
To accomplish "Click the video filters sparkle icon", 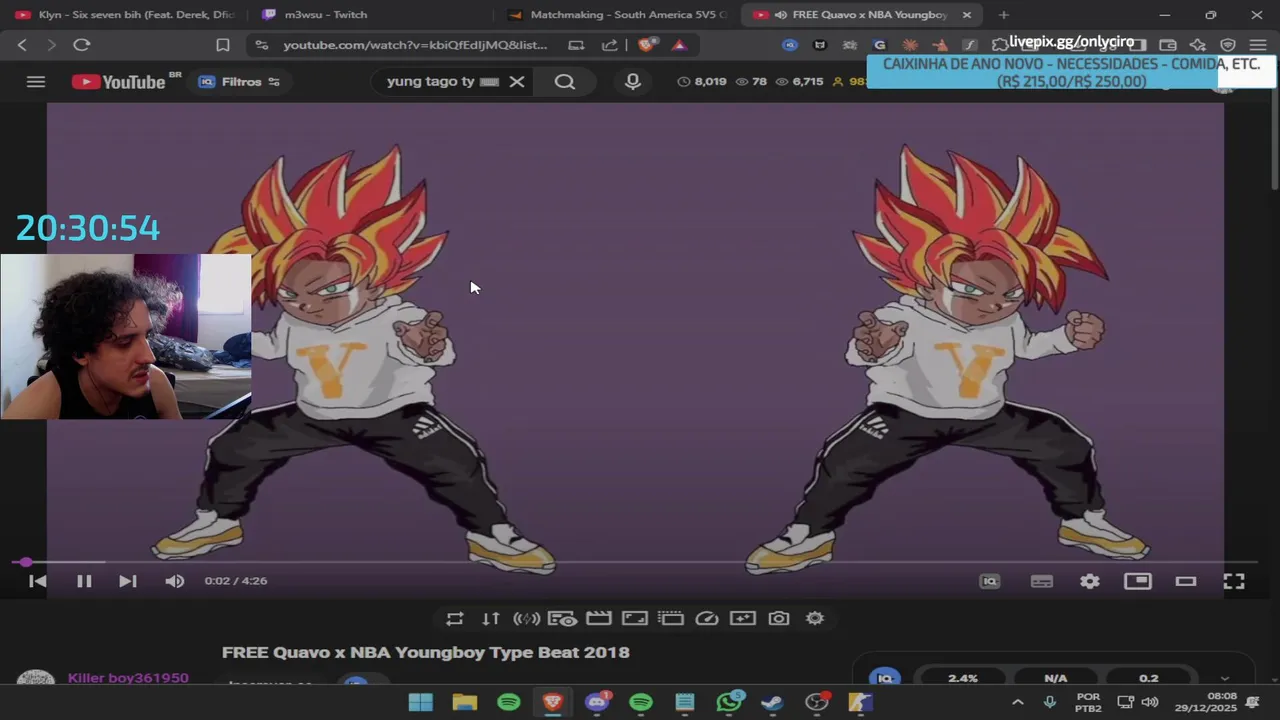I will click(743, 619).
